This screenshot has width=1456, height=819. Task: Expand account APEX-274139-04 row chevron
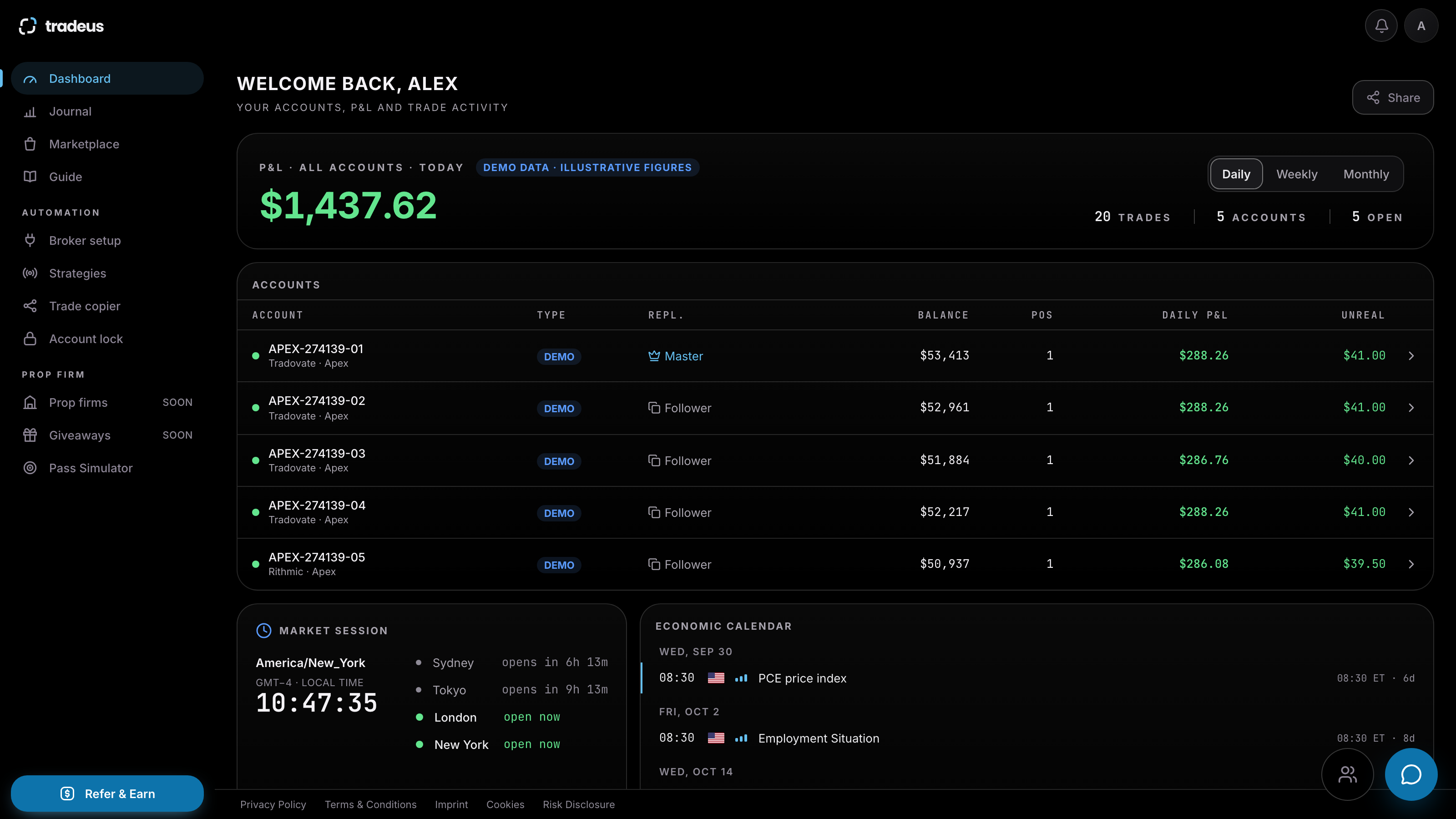coord(1411,513)
